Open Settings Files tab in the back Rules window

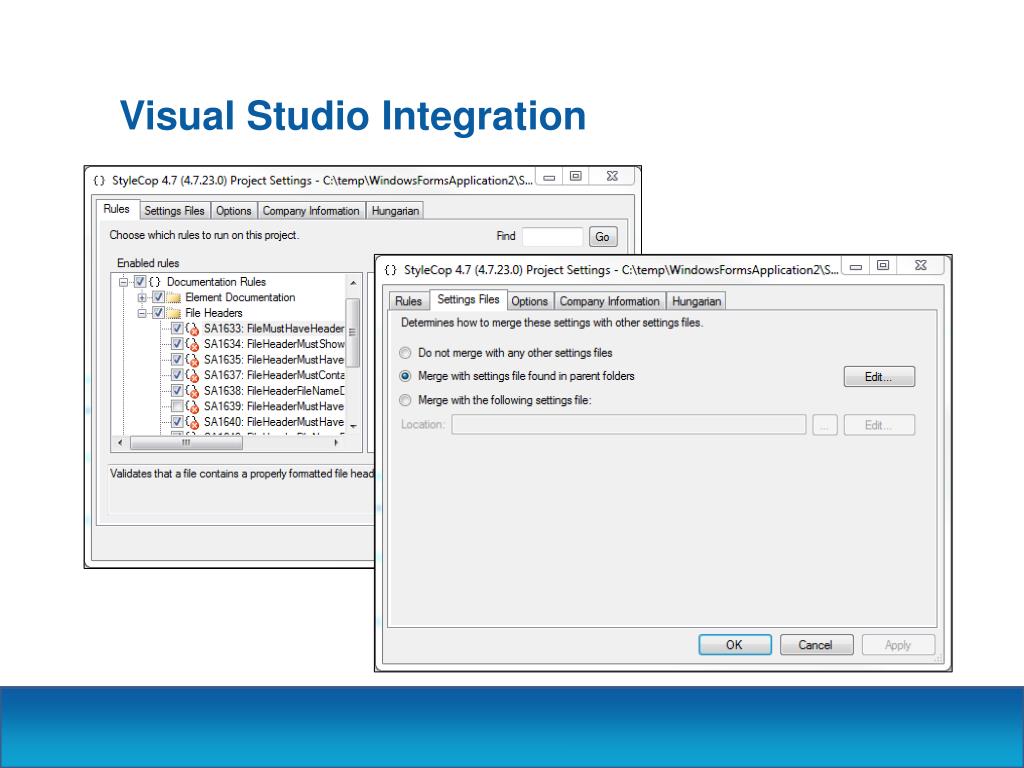[x=174, y=211]
